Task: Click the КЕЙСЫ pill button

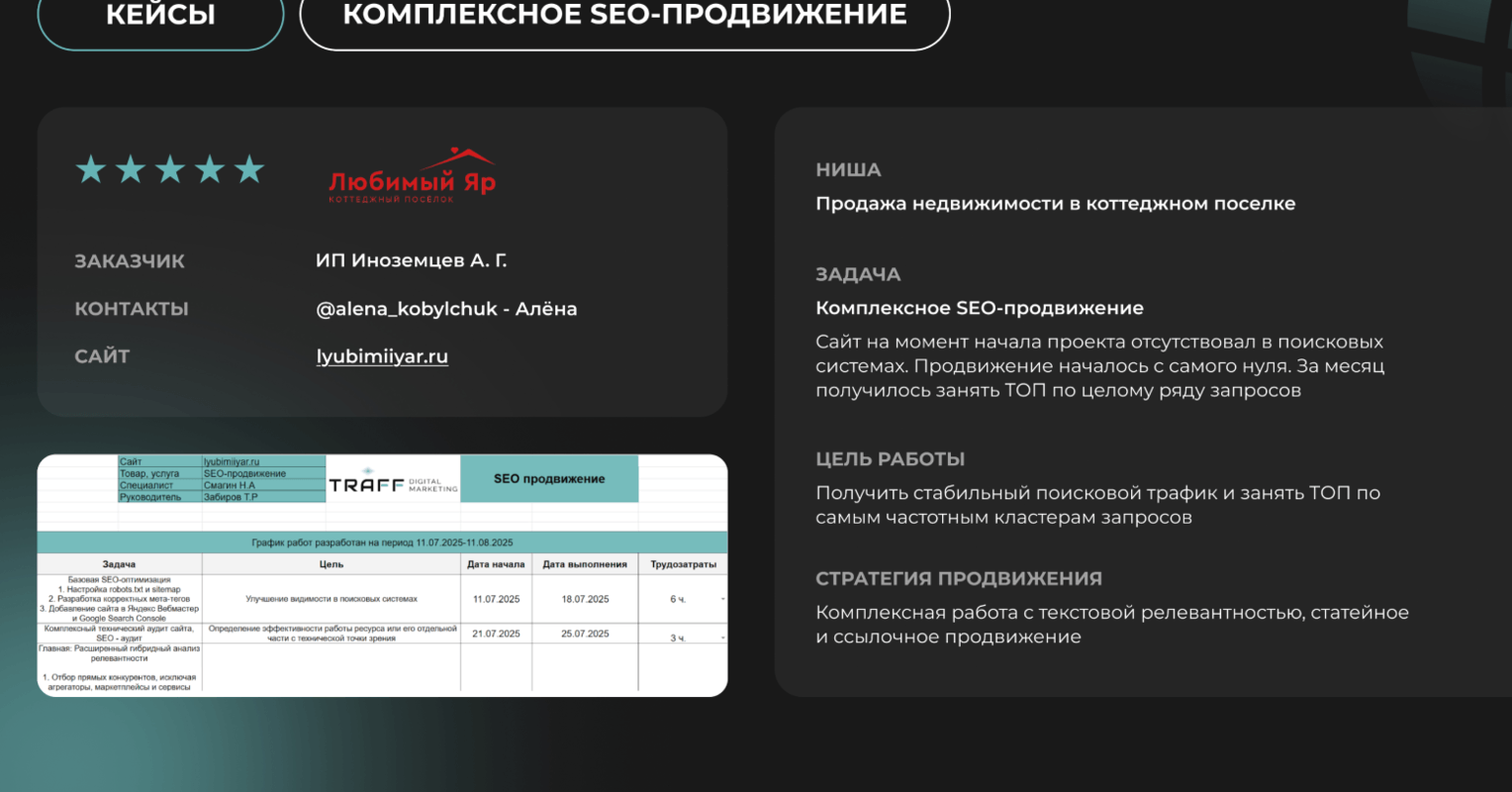Action: point(160,17)
